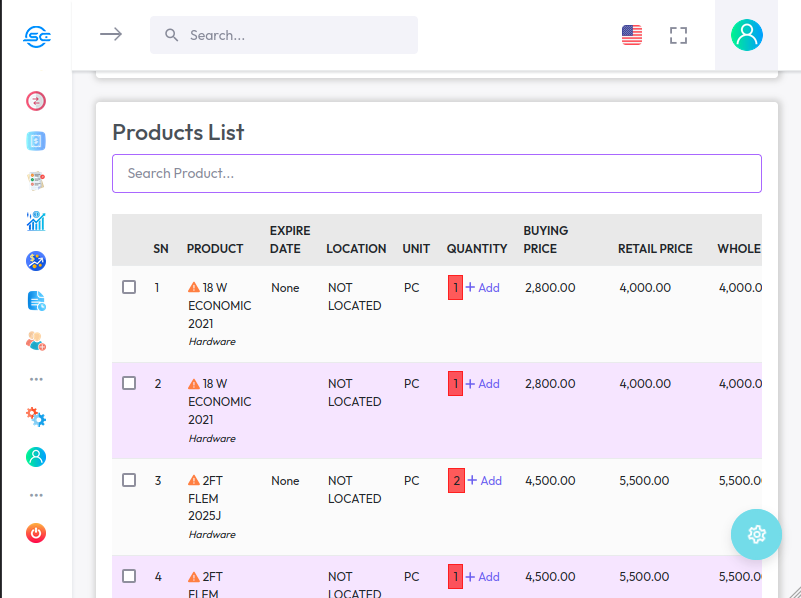Click the pink transfer arrows sidebar icon
The width and height of the screenshot is (801, 598).
point(36,101)
